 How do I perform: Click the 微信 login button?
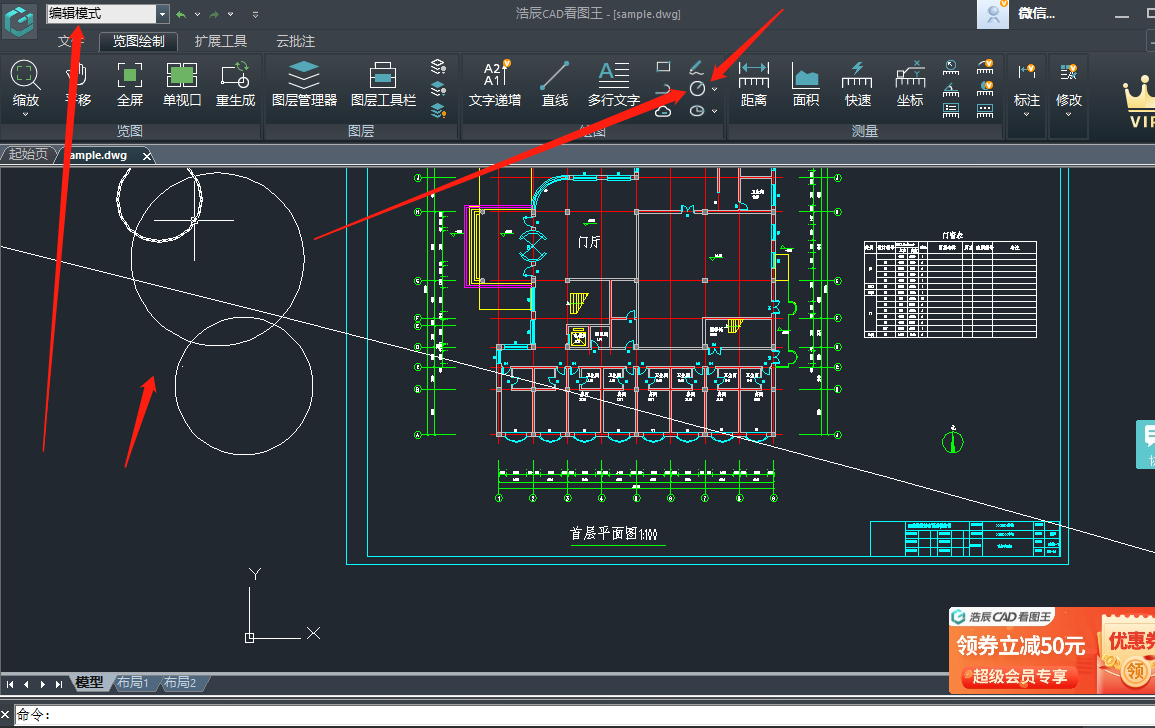(x=1036, y=13)
